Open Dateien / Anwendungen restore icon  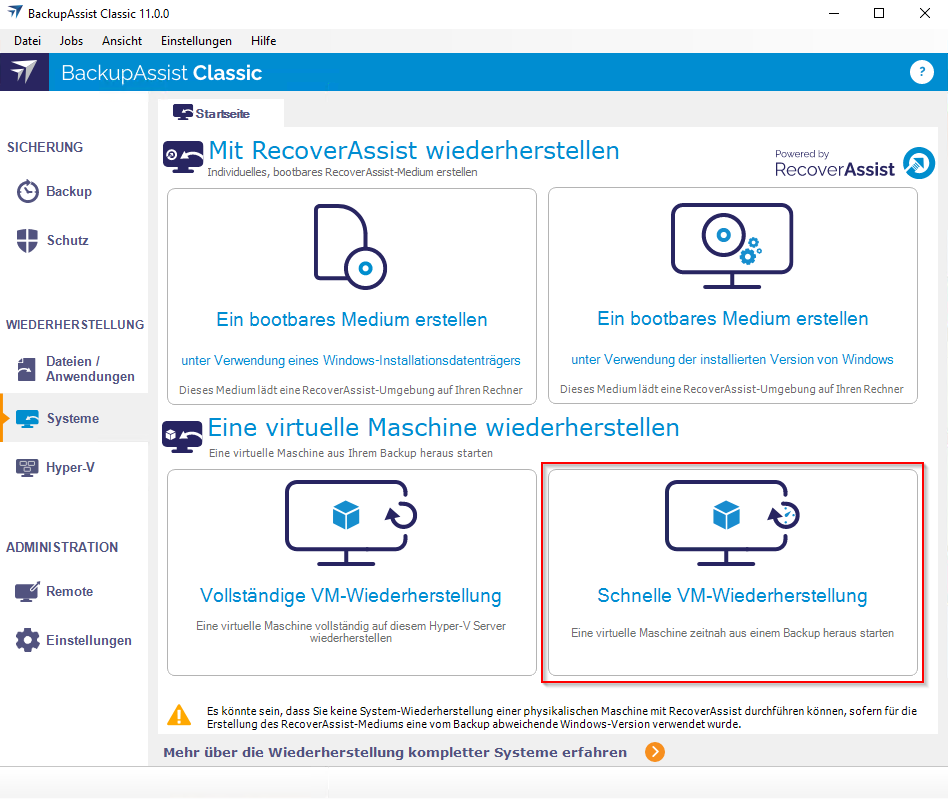(28, 369)
